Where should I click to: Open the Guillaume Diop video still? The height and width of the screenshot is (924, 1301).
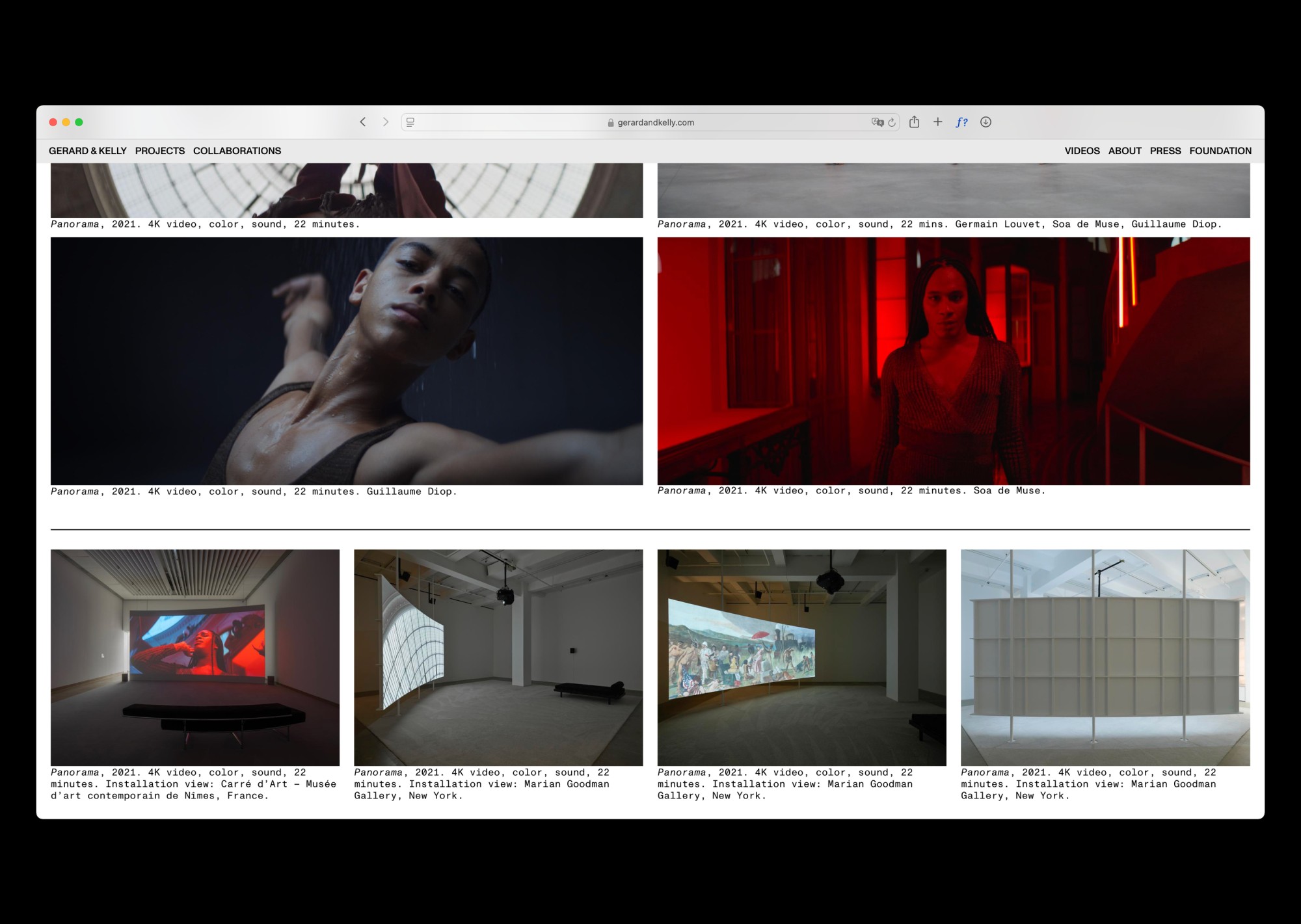click(x=347, y=361)
